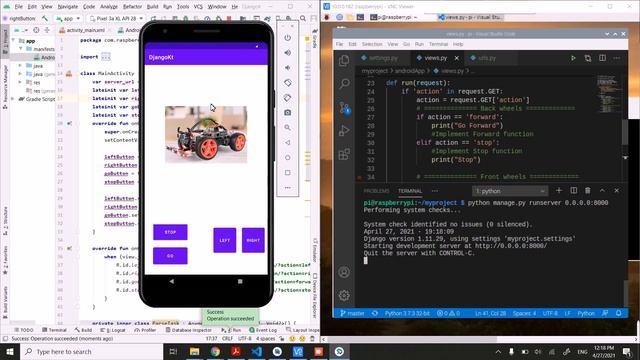This screenshot has width=640, height=360.
Task: Tap the RIGHT button in app
Action: 253,240
